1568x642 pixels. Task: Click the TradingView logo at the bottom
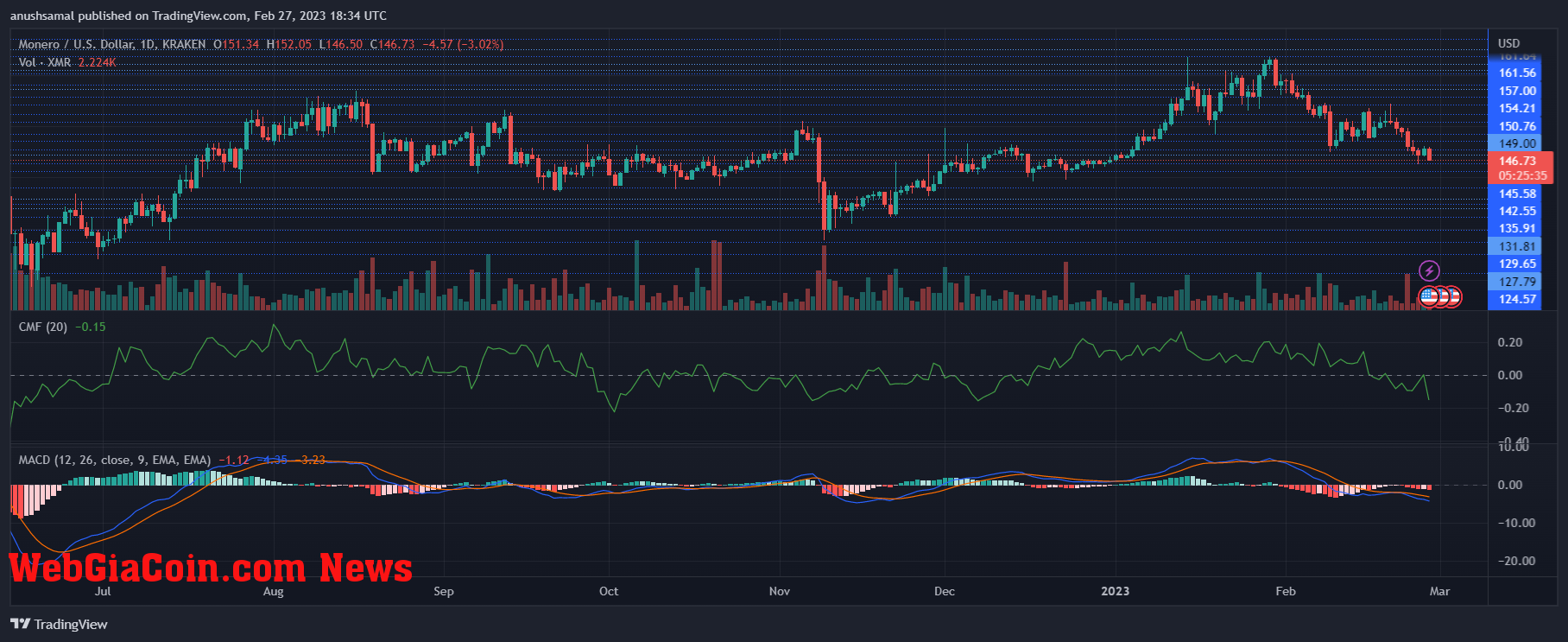point(59,624)
